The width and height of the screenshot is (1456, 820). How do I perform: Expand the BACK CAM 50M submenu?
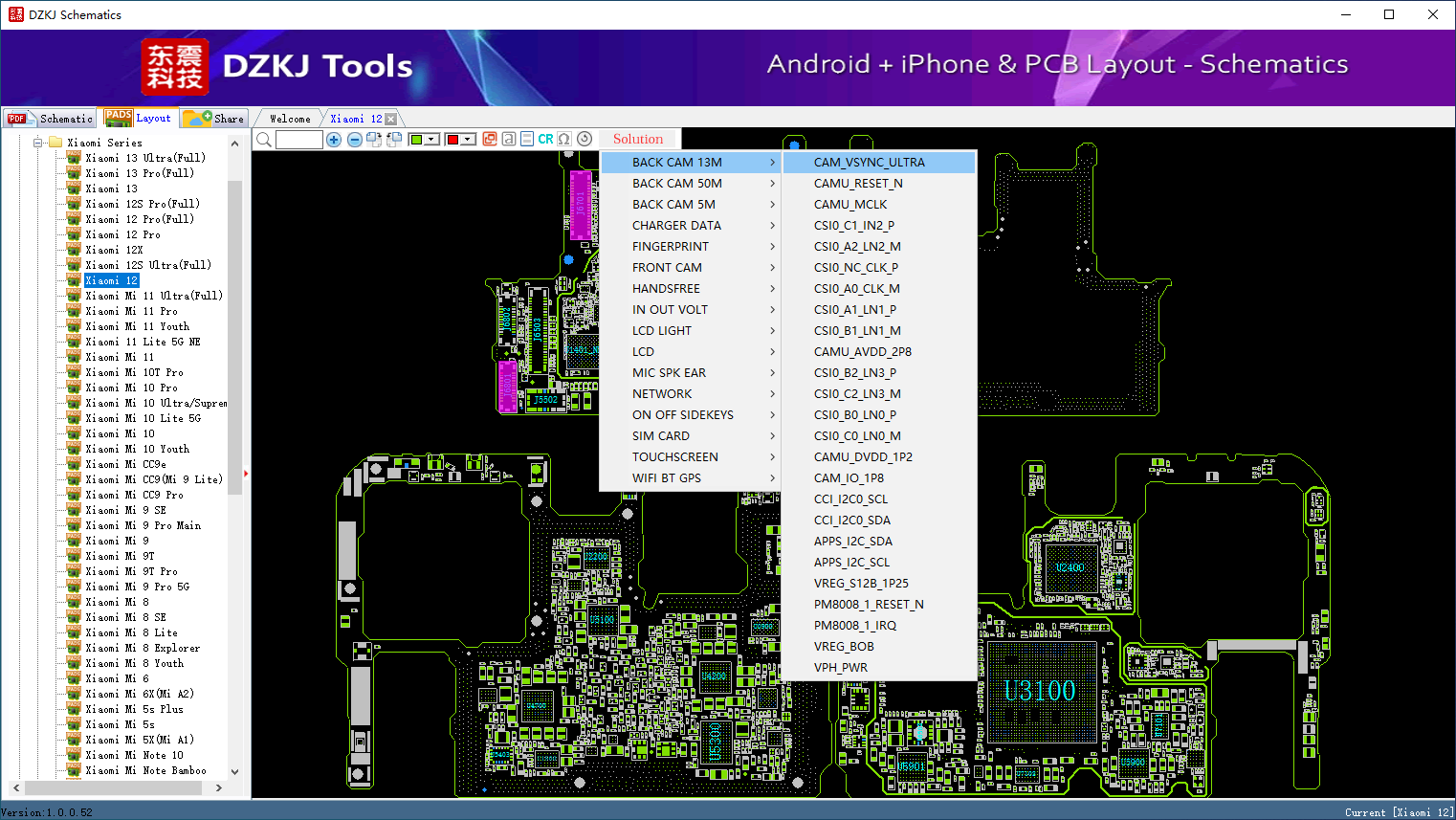tap(677, 184)
